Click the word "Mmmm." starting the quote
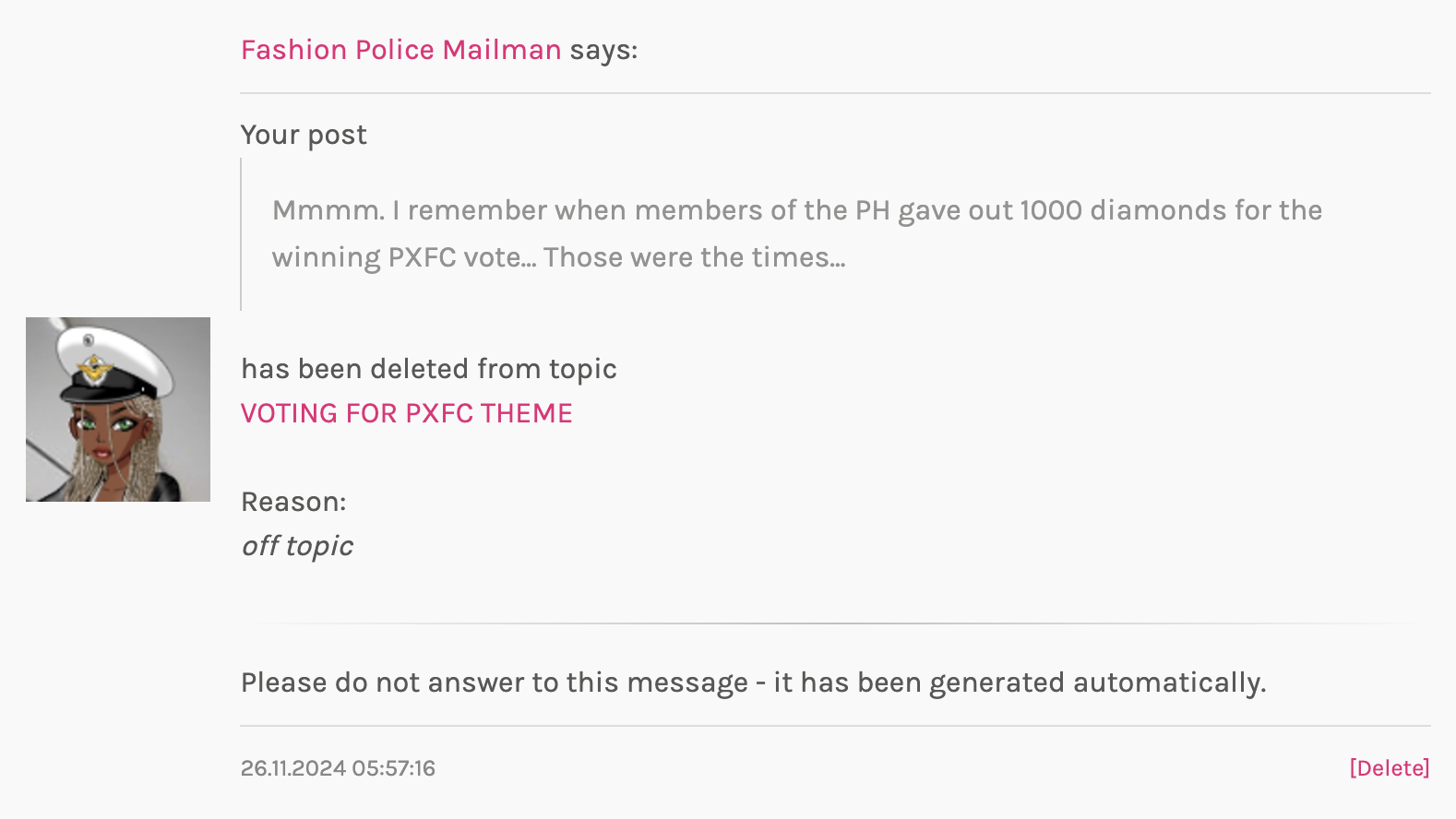This screenshot has width=1456, height=819. (328, 210)
